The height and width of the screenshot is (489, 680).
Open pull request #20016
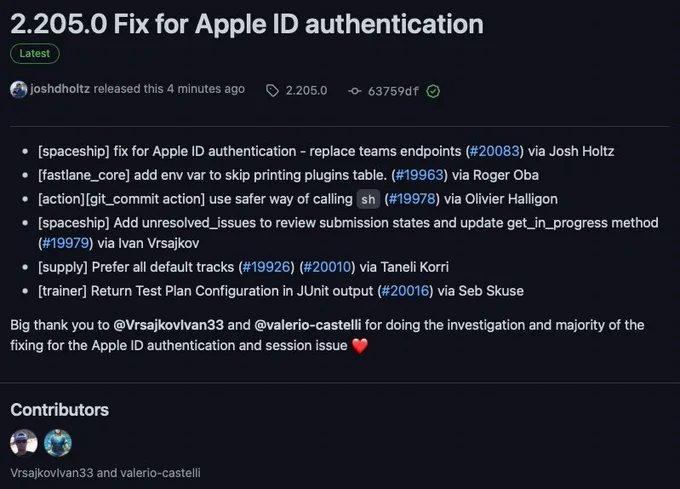(x=405, y=291)
